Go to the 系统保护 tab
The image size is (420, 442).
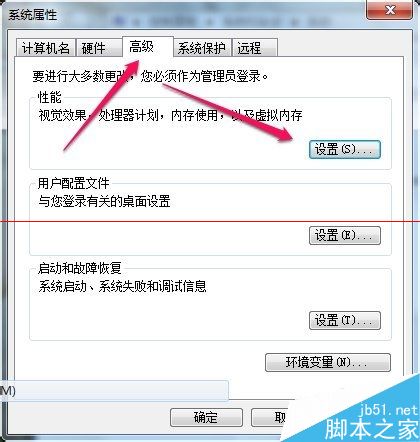pyautogui.click(x=202, y=48)
